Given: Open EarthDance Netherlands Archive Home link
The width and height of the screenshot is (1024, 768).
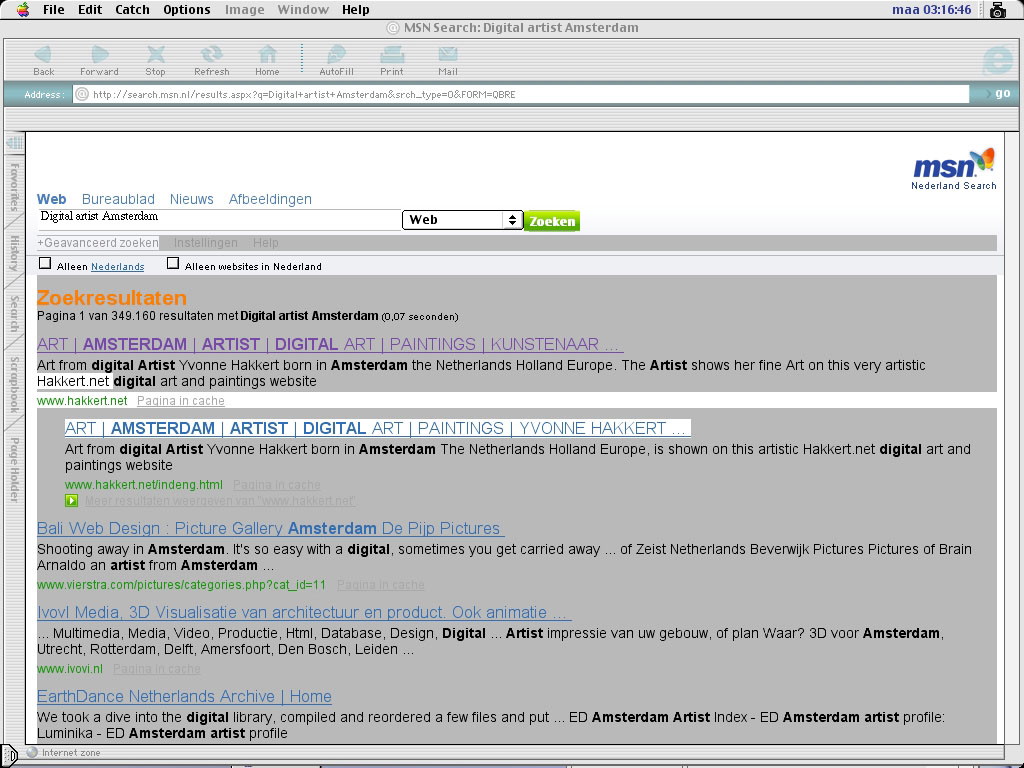Looking at the screenshot, I should tap(184, 696).
